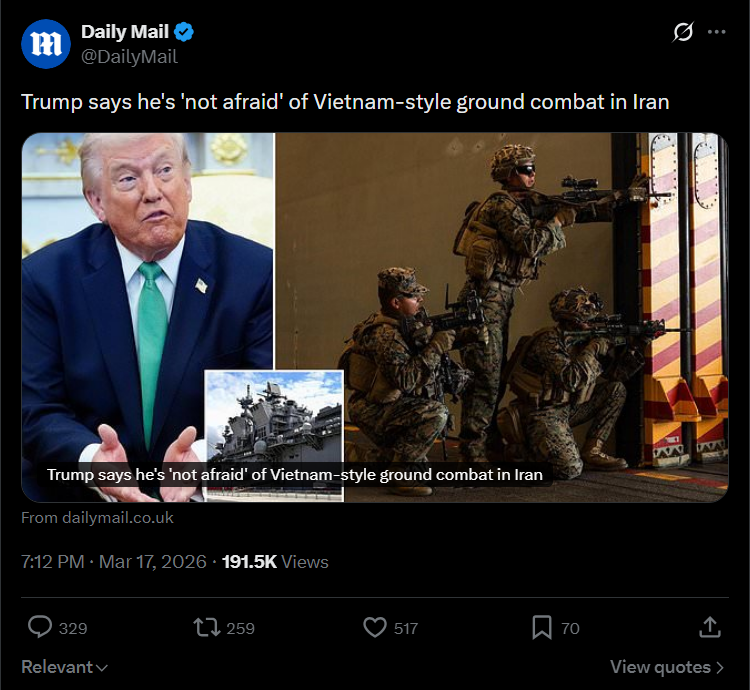Expand the Relevant sort dropdown

pyautogui.click(x=65, y=667)
